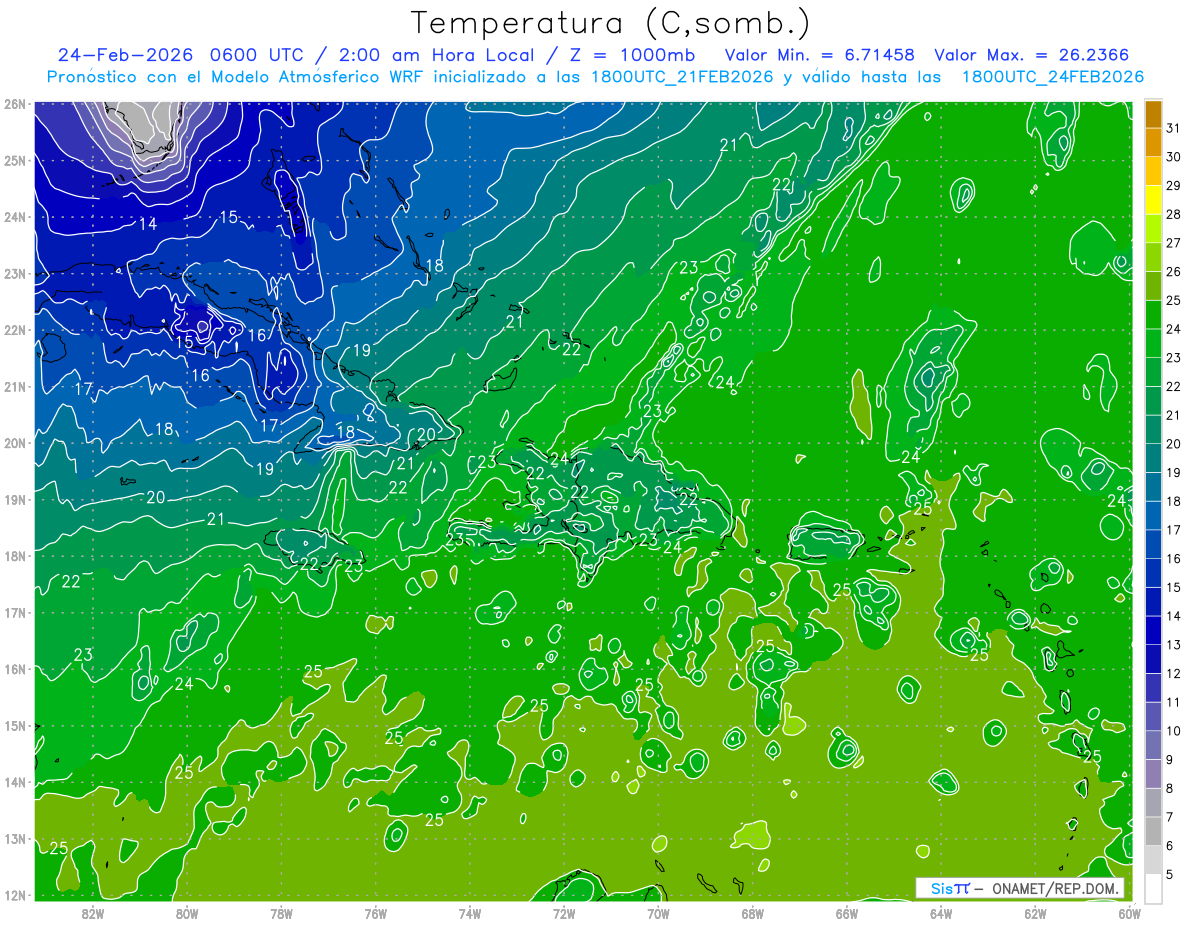Click the gray color bar segment between 6 and 7

coord(1153,830)
